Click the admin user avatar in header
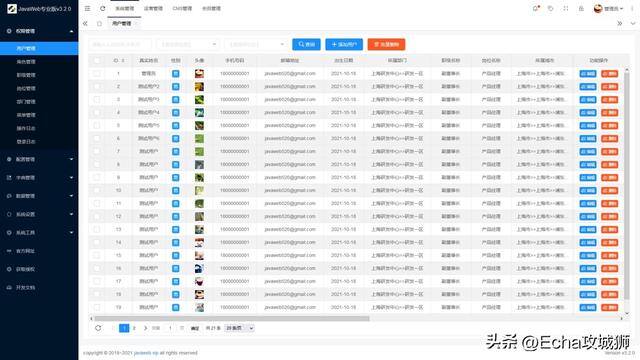The image size is (640, 360). pyautogui.click(x=598, y=8)
